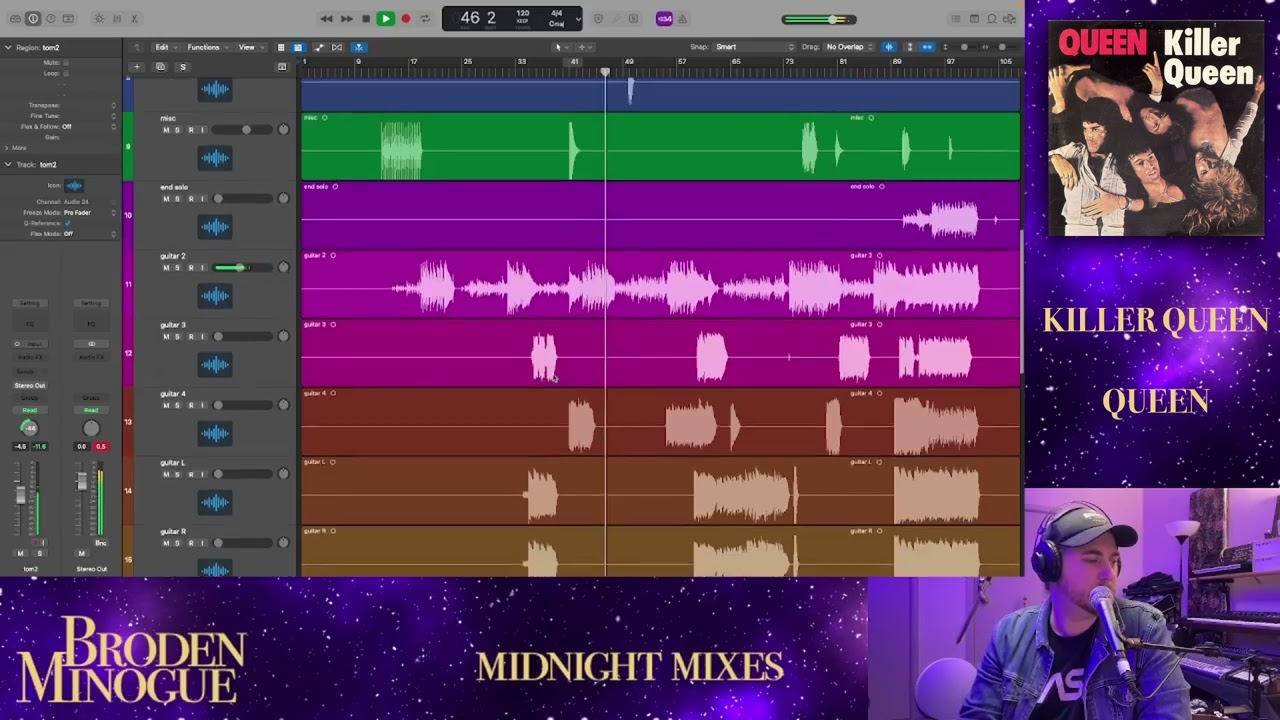
Task: Open the Loop Browser icon
Action: (992, 18)
